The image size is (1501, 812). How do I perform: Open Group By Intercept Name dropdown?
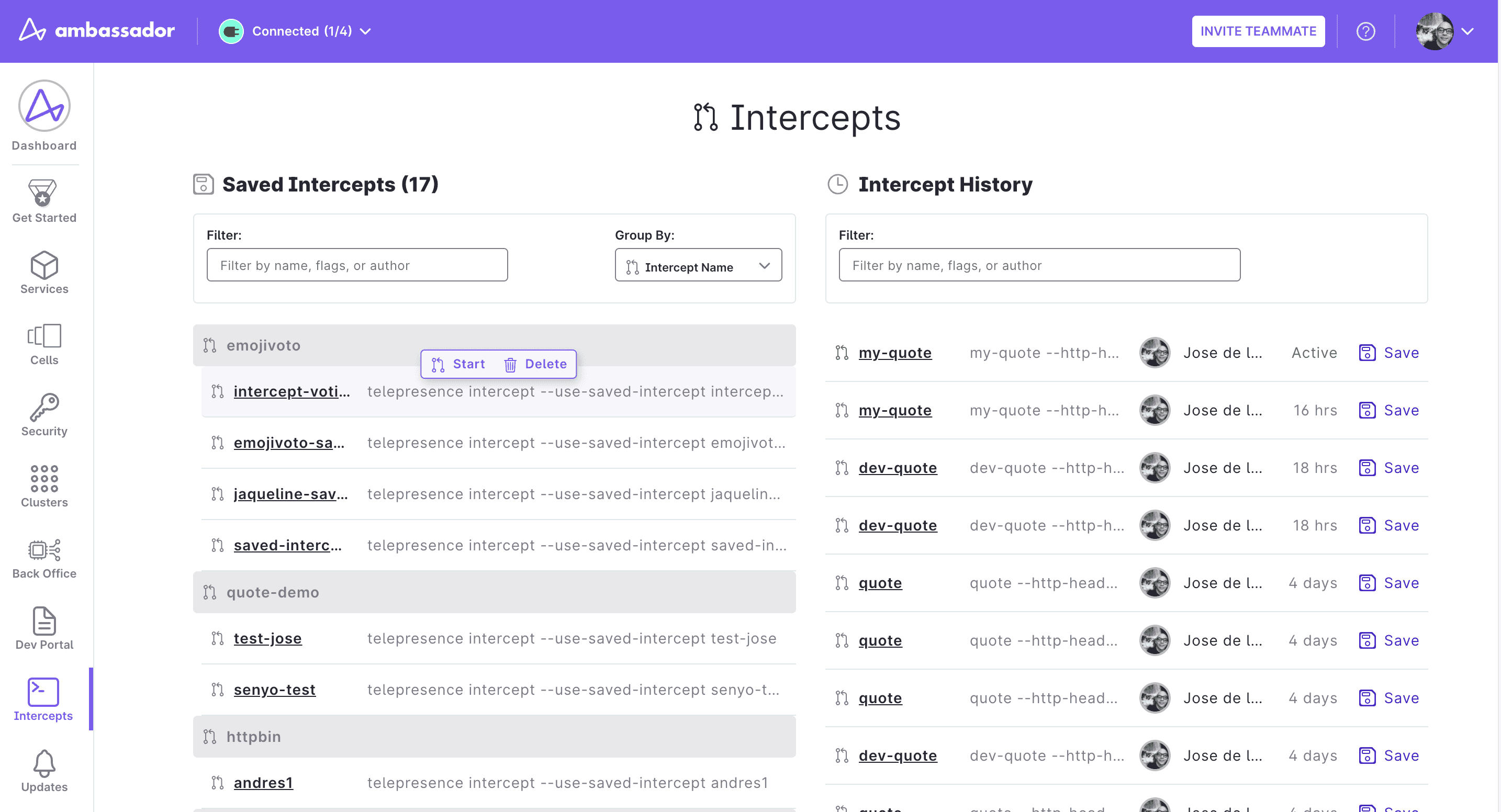pyautogui.click(x=698, y=266)
